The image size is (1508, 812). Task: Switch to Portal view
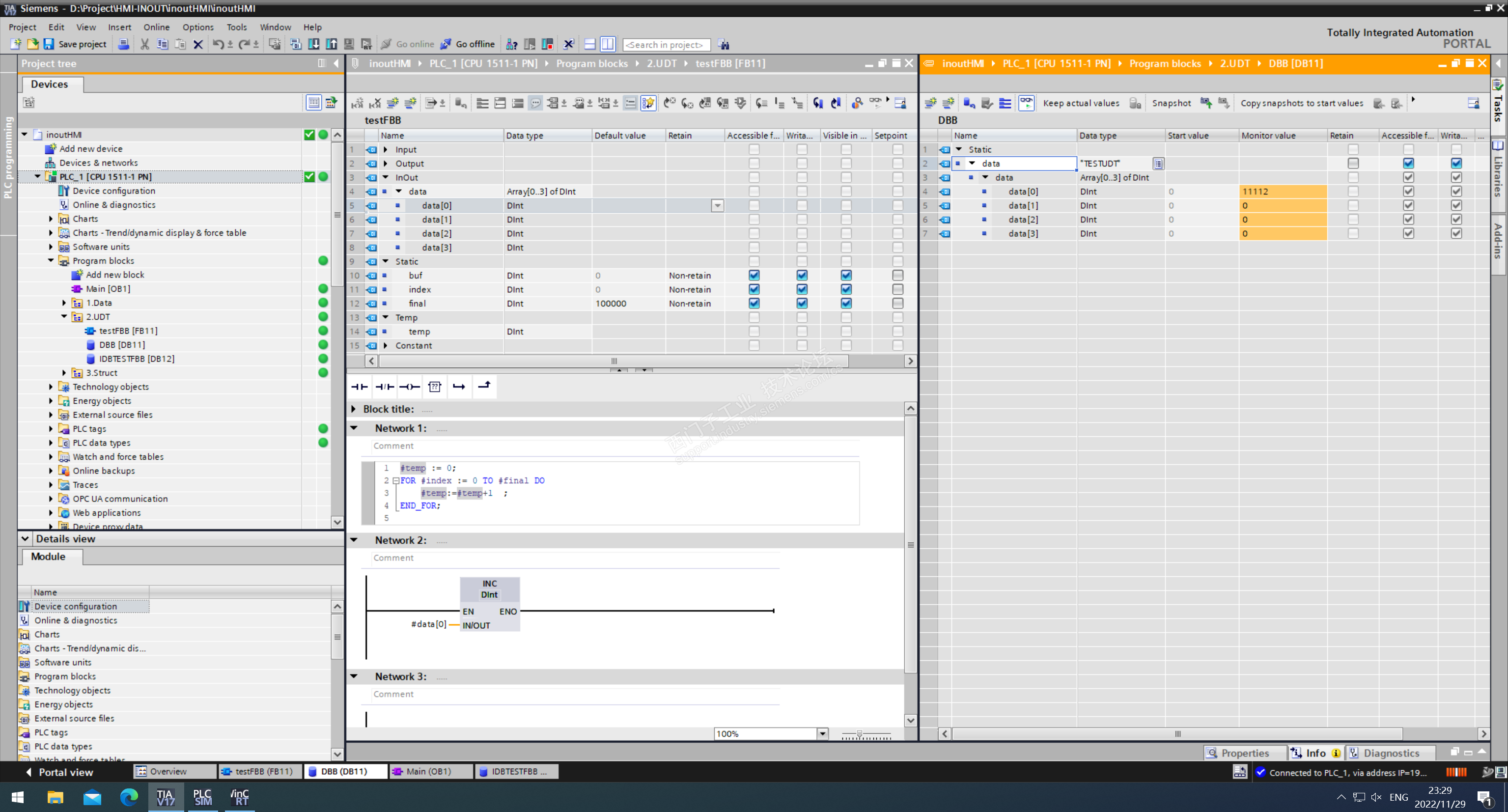point(58,772)
